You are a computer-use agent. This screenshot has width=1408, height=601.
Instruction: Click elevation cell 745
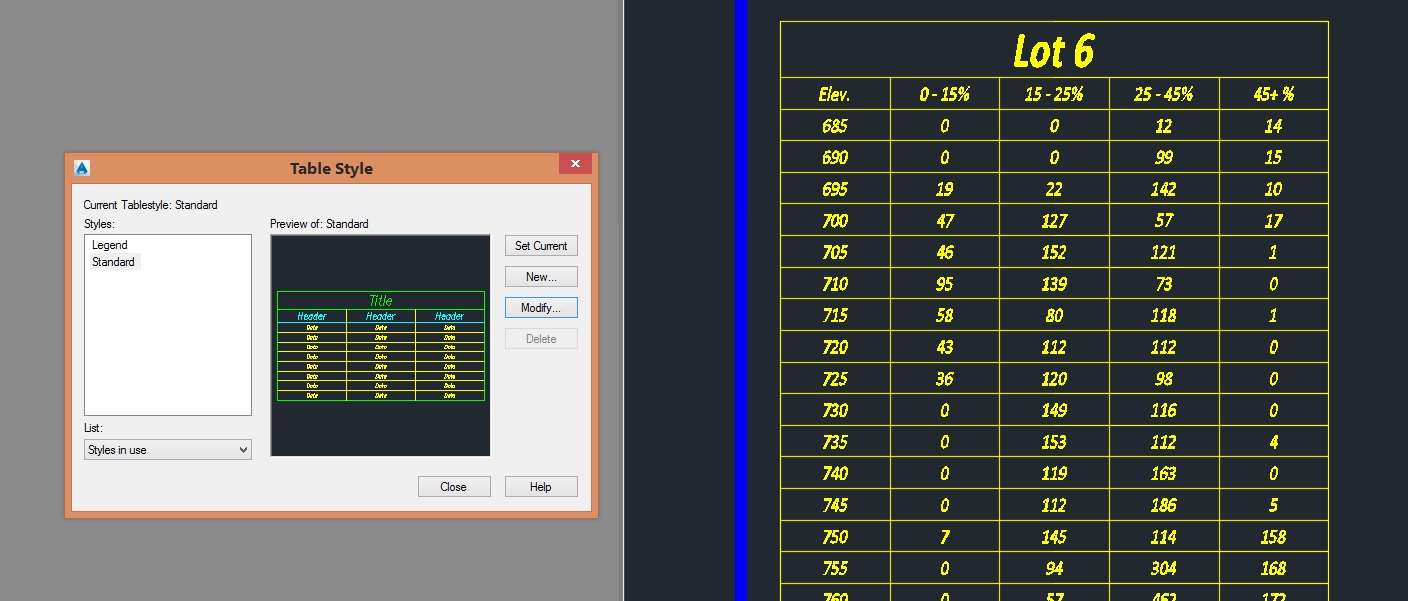(x=835, y=505)
